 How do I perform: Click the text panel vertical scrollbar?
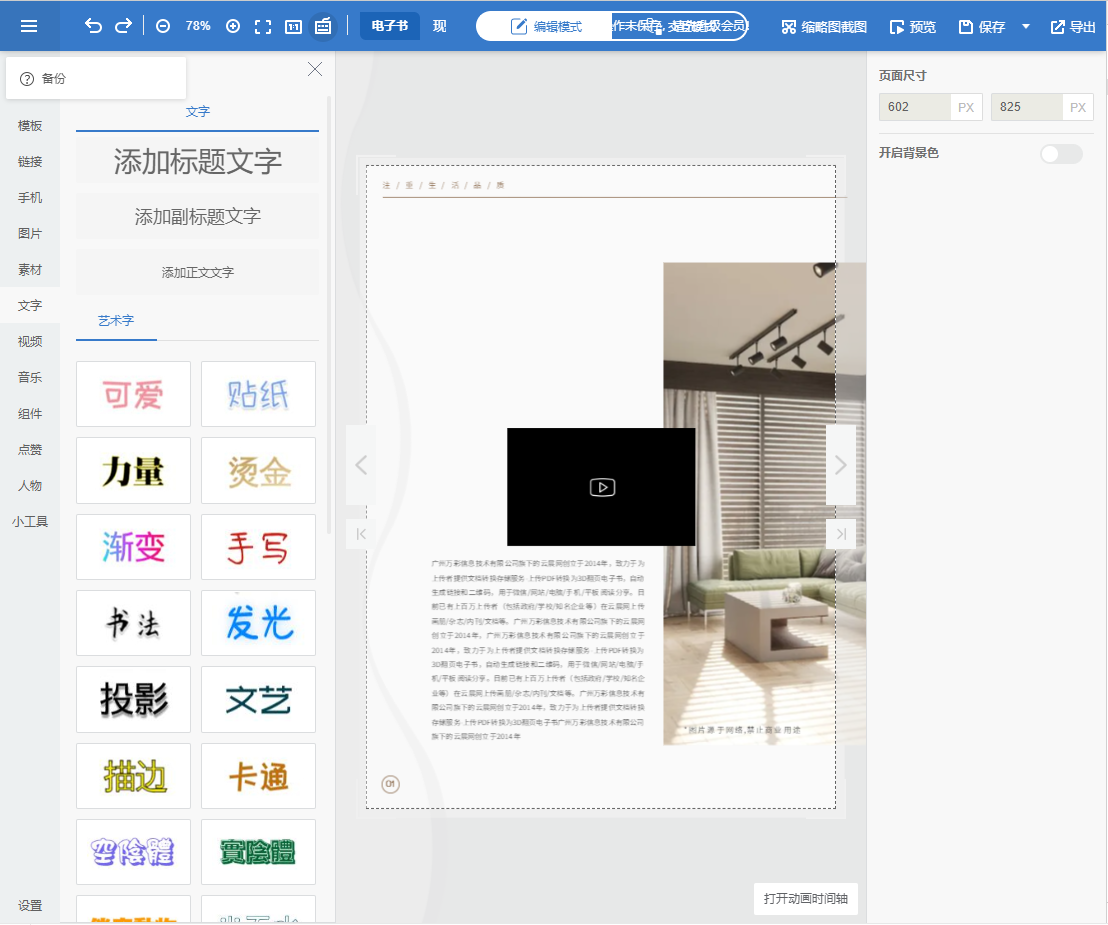pos(329,314)
